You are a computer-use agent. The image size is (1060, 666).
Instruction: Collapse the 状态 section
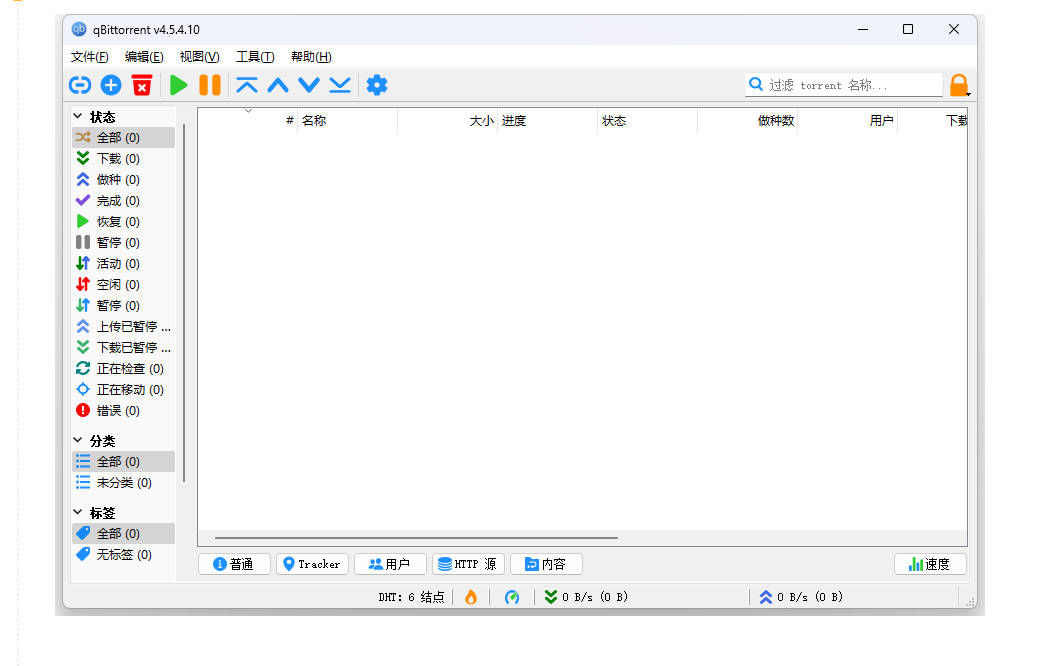tap(78, 116)
